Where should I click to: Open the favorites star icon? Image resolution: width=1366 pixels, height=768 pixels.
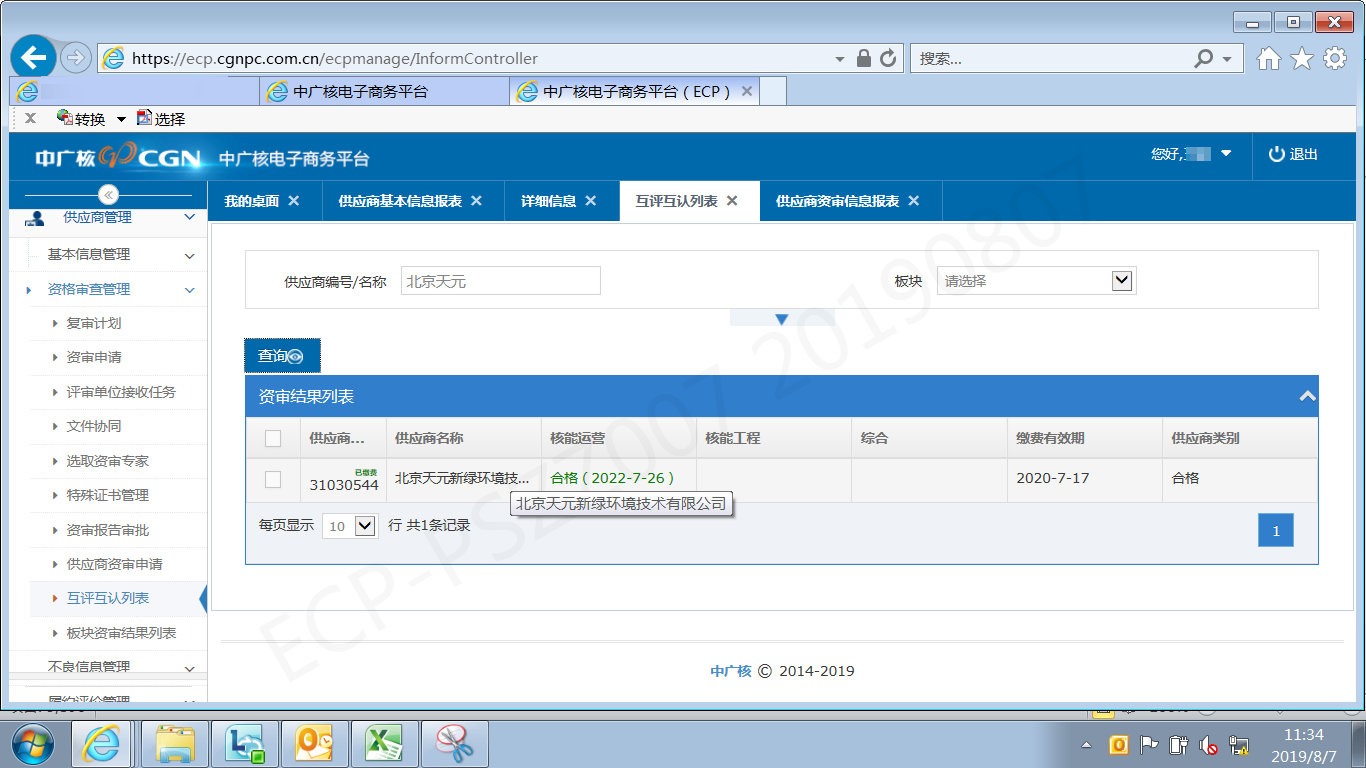pyautogui.click(x=1301, y=59)
